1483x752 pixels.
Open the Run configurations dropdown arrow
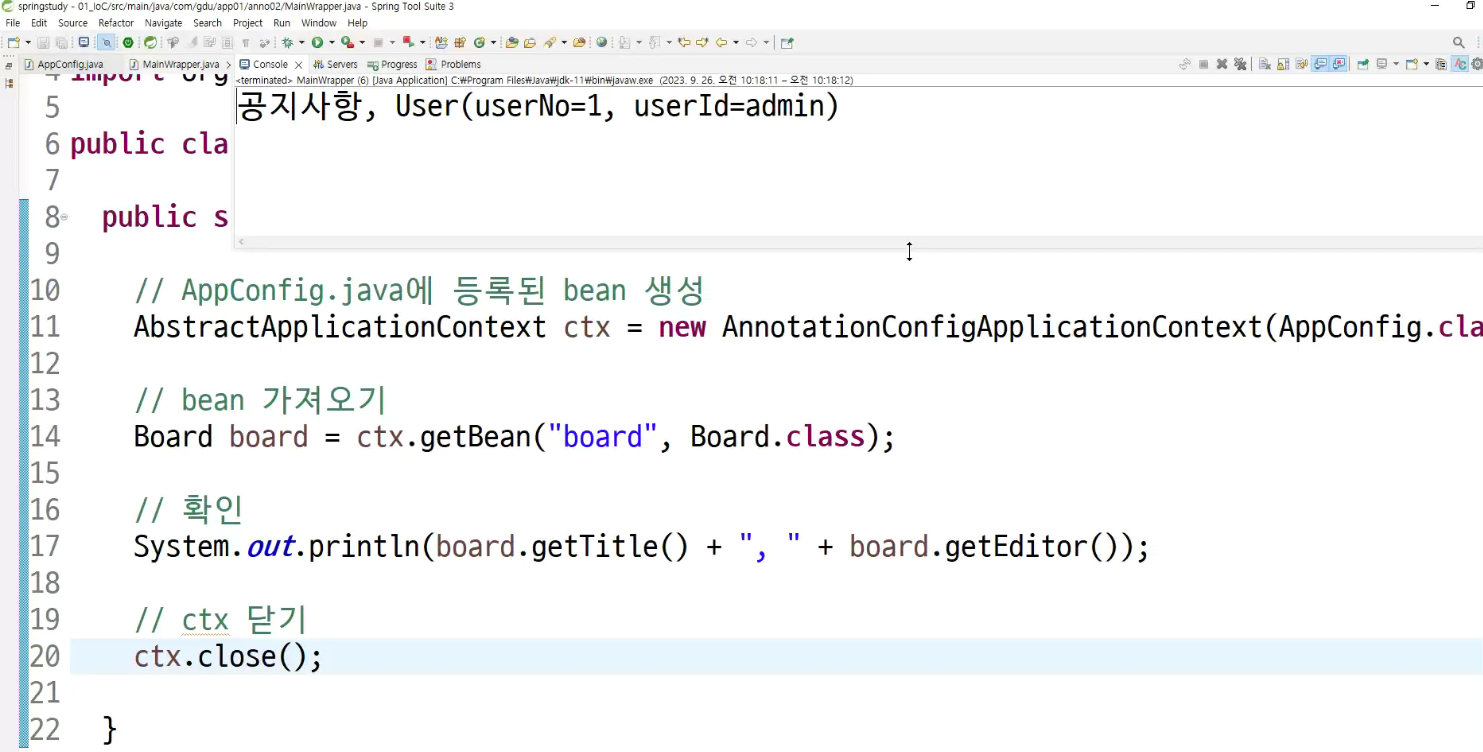pyautogui.click(x=332, y=43)
